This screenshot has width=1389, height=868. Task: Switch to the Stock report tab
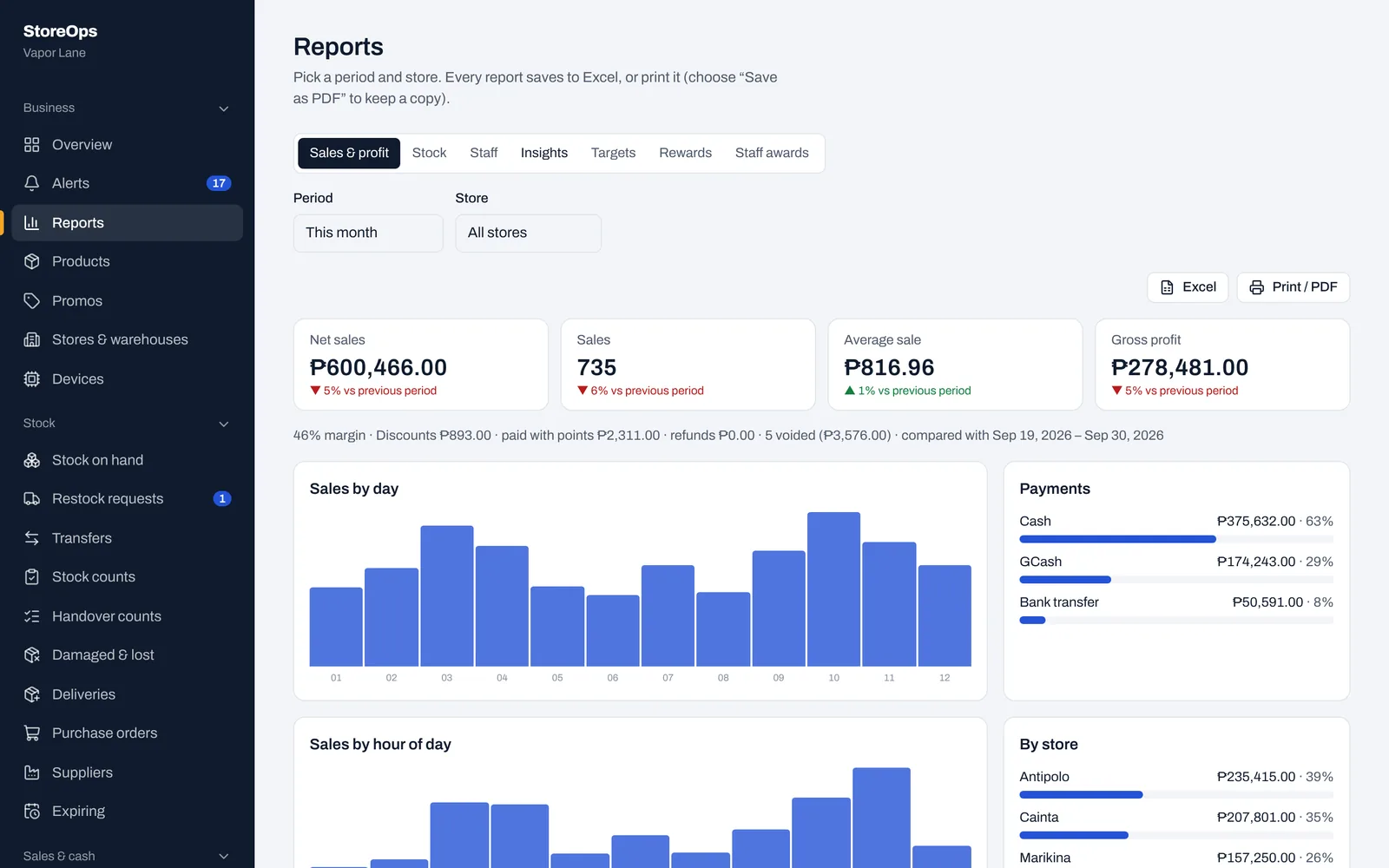point(429,154)
